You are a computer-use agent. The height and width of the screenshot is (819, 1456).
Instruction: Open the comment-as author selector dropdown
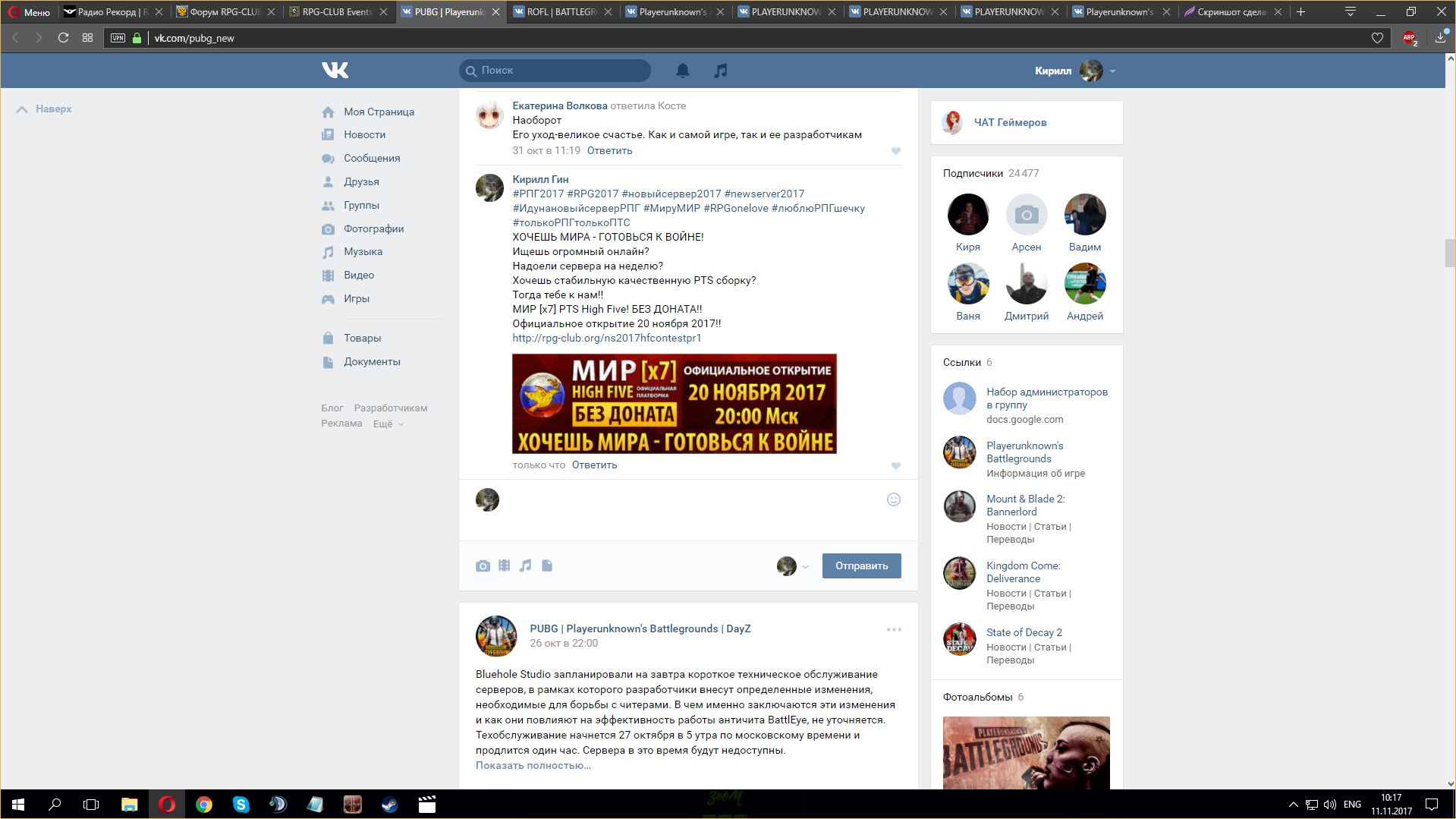pyautogui.click(x=793, y=565)
